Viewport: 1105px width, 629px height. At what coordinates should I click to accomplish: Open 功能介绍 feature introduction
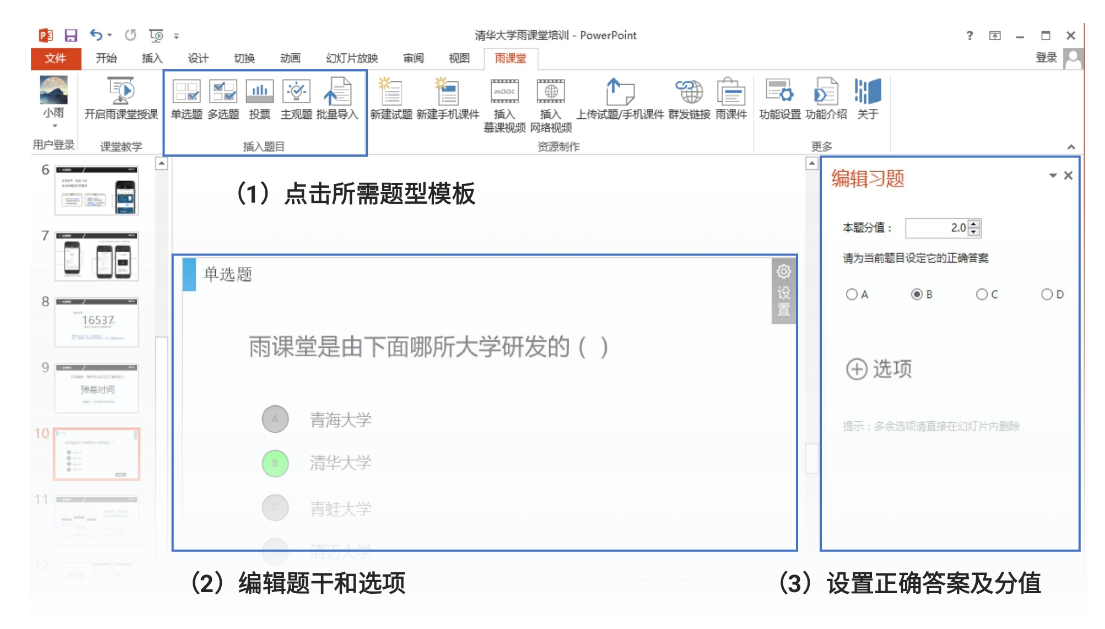826,99
